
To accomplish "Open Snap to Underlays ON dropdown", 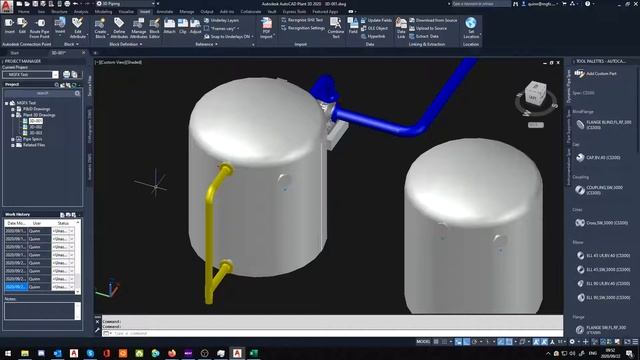I will coord(253,36).
